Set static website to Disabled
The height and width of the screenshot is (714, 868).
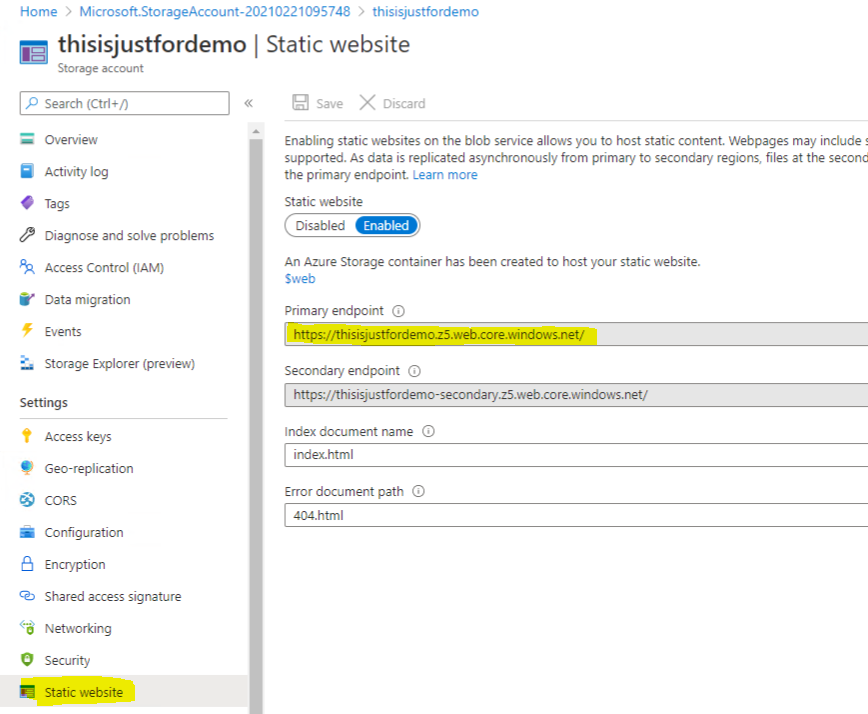click(320, 225)
